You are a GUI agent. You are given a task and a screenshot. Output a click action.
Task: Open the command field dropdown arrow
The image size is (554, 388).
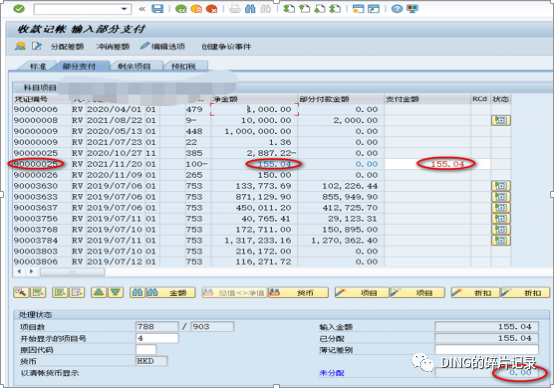(124, 9)
